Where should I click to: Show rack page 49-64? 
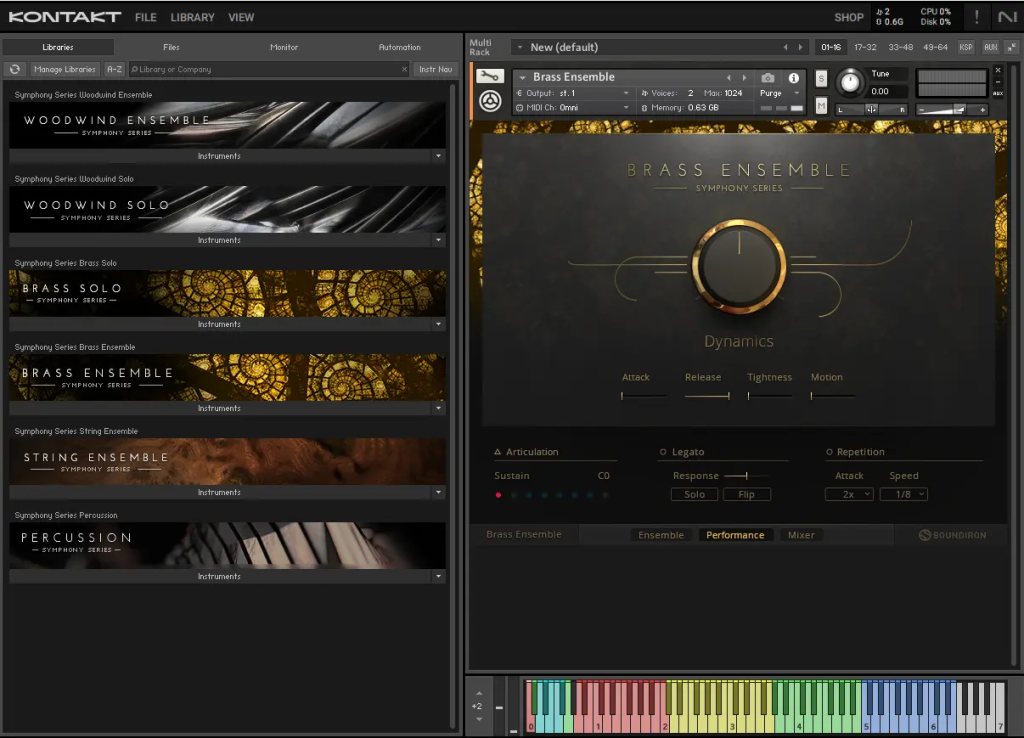935,47
